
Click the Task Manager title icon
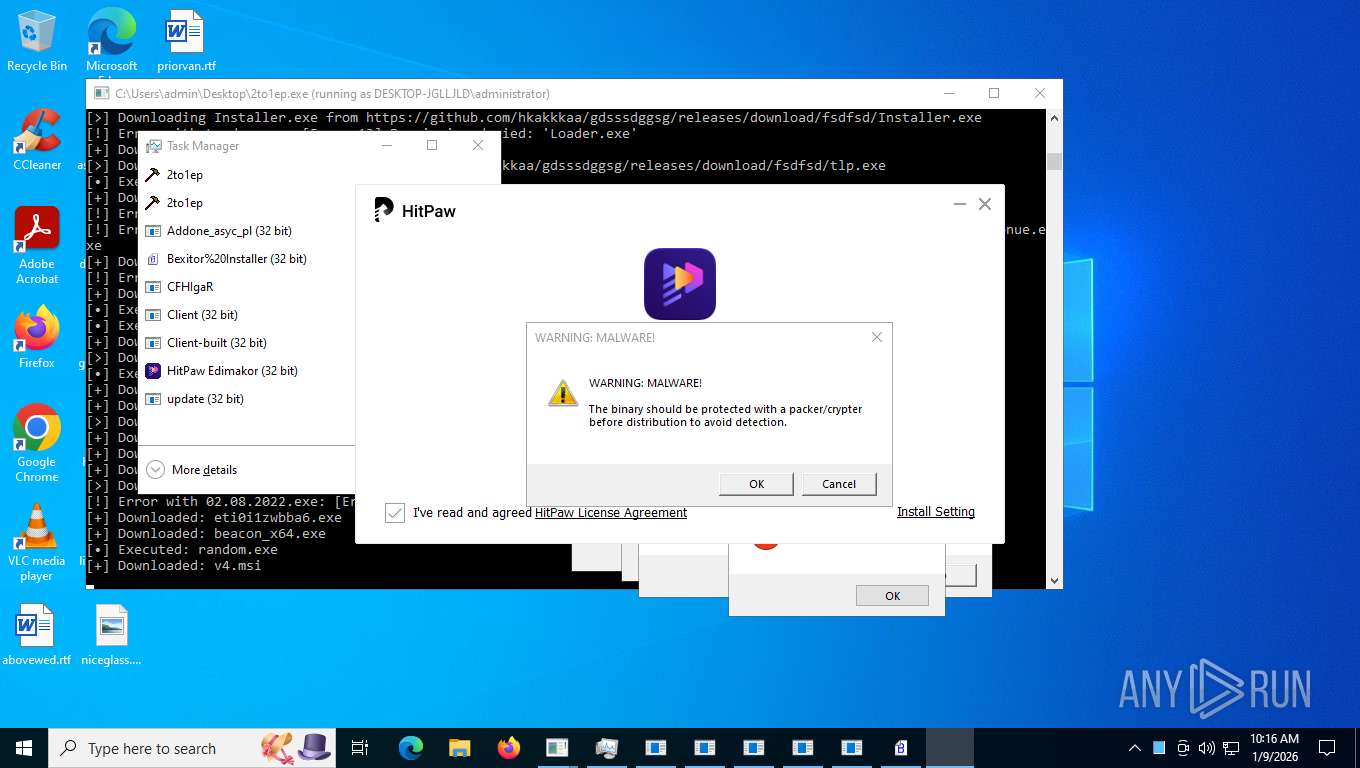tap(153, 146)
